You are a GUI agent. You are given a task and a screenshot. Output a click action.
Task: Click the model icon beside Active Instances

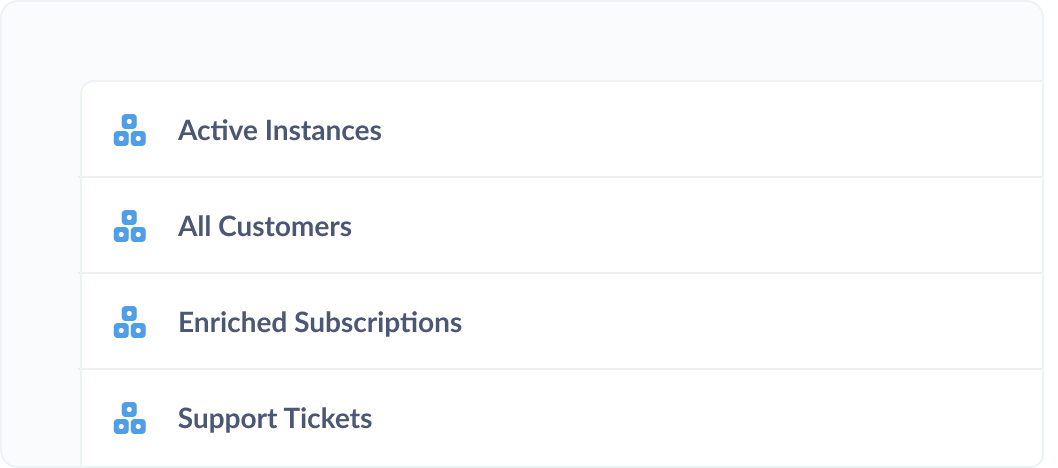130,130
